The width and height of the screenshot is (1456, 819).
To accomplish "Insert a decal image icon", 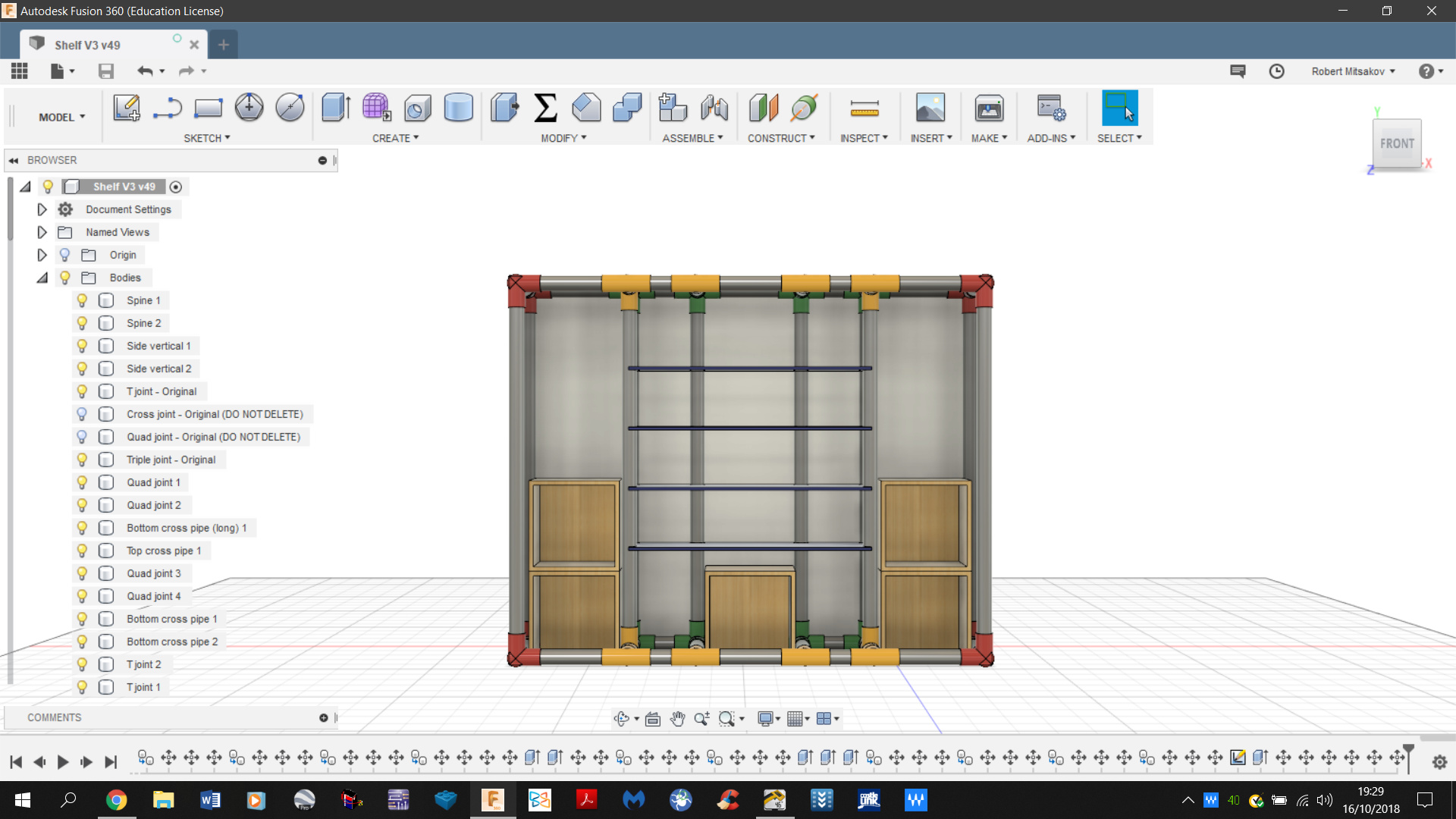I will (930, 108).
